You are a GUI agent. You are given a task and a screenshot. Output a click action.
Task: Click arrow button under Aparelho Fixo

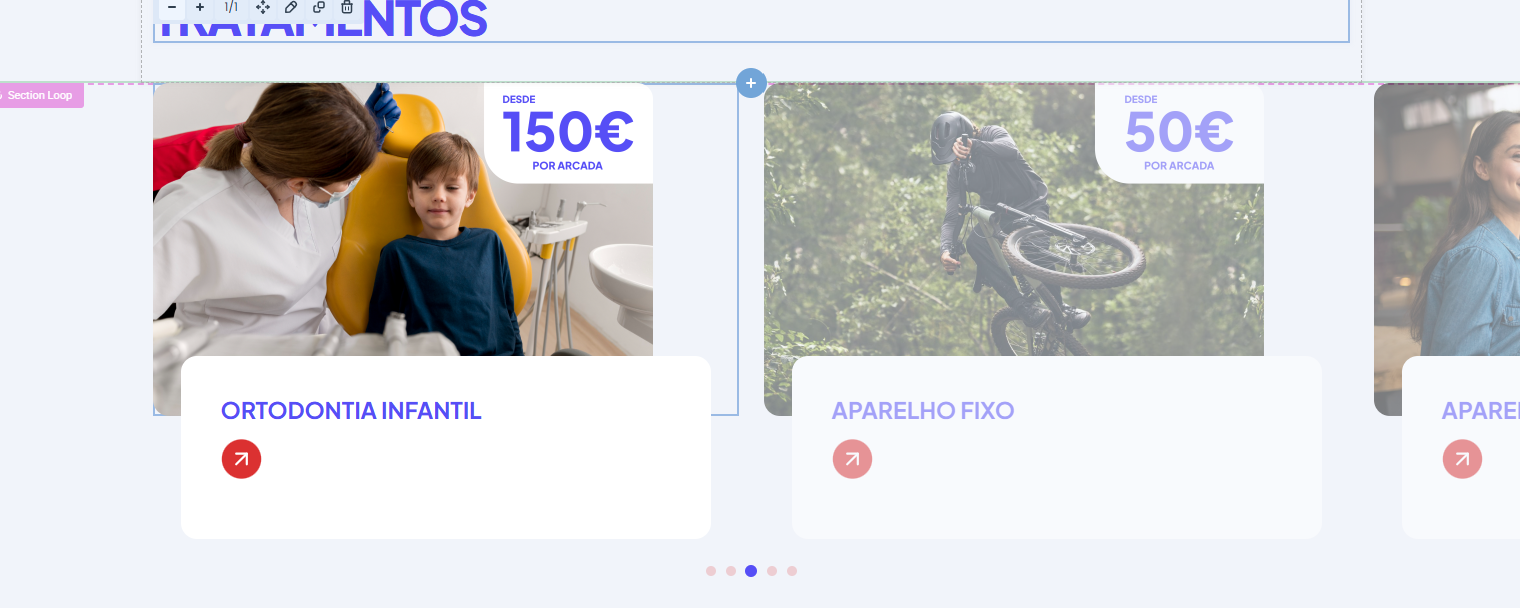pos(852,459)
